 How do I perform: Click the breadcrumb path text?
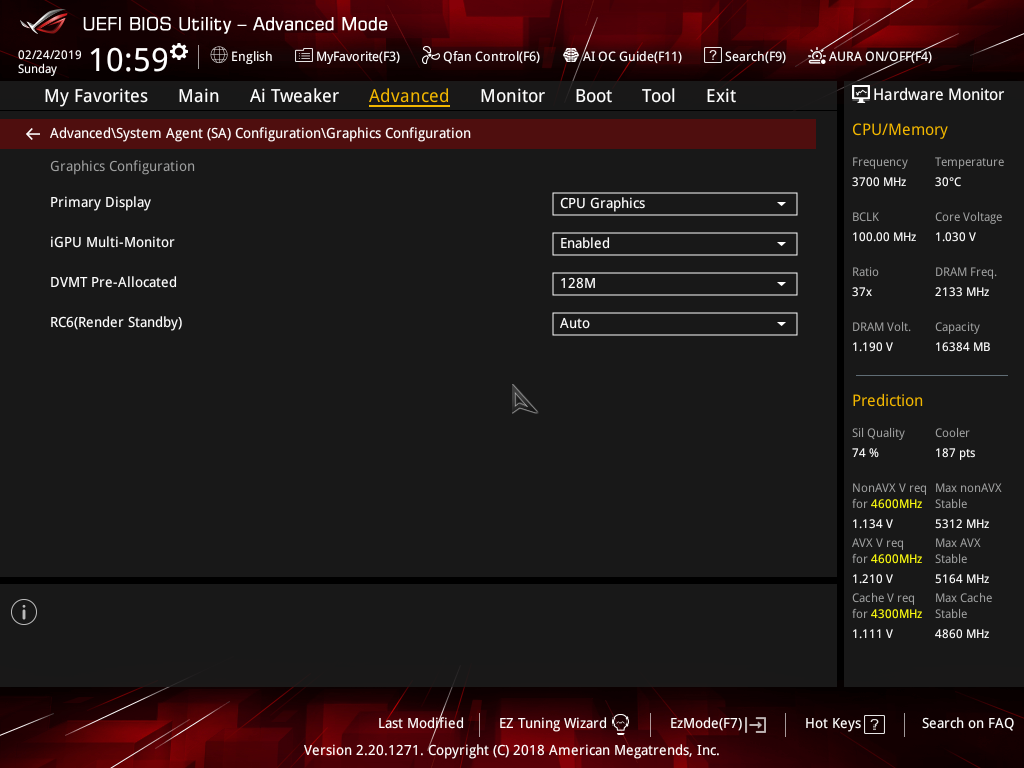click(260, 133)
